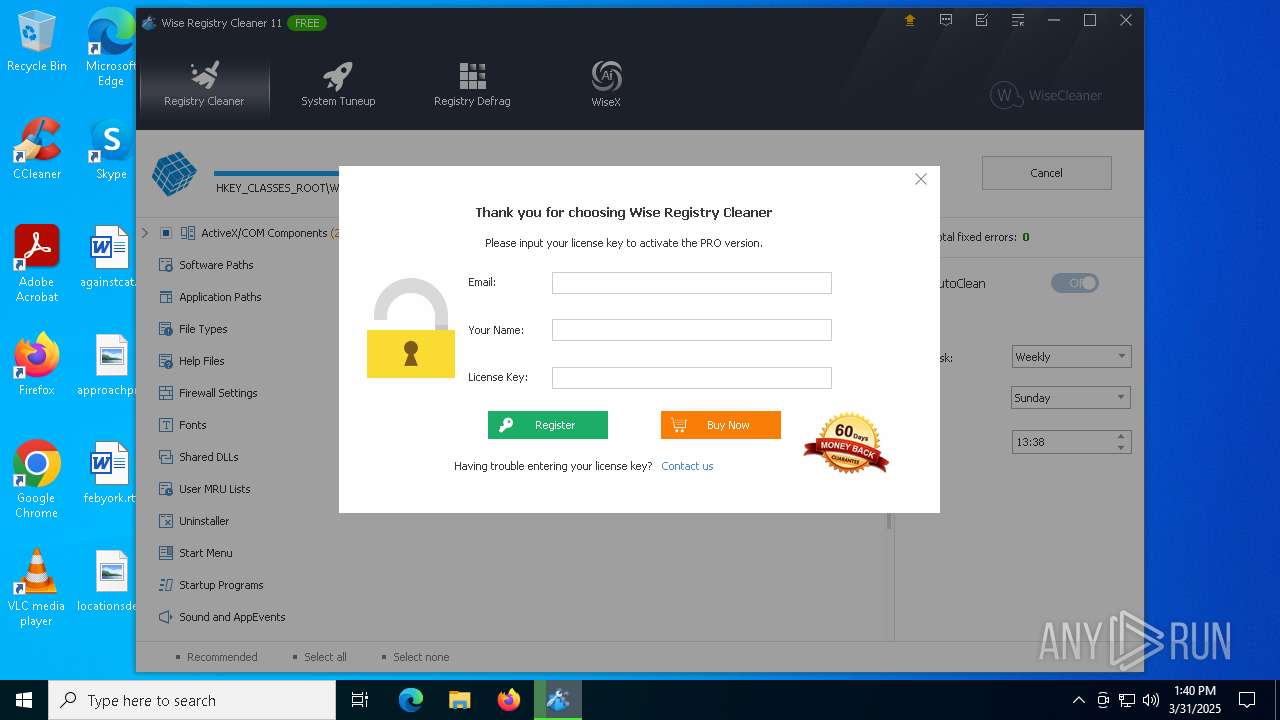
Task: Open Adobe Acrobat desktop shortcut
Action: (x=37, y=264)
